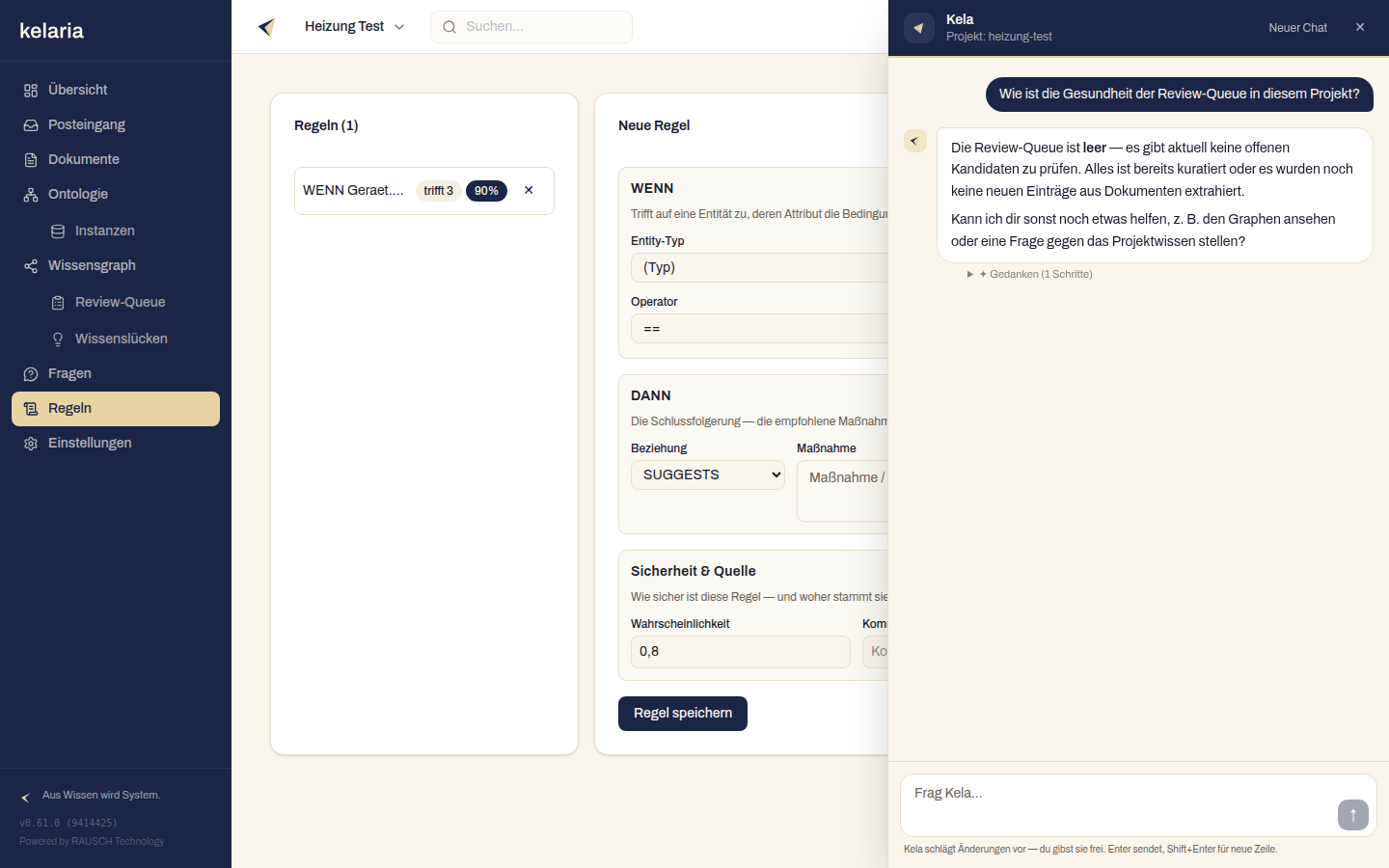Send message with arrow-up icon
Image resolution: width=1389 pixels, height=868 pixels.
(1353, 815)
